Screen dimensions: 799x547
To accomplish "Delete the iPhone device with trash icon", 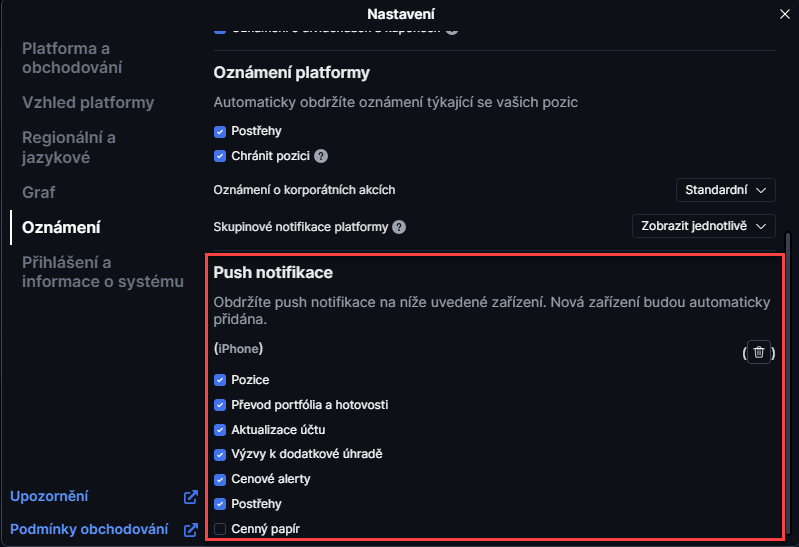I will click(x=759, y=352).
